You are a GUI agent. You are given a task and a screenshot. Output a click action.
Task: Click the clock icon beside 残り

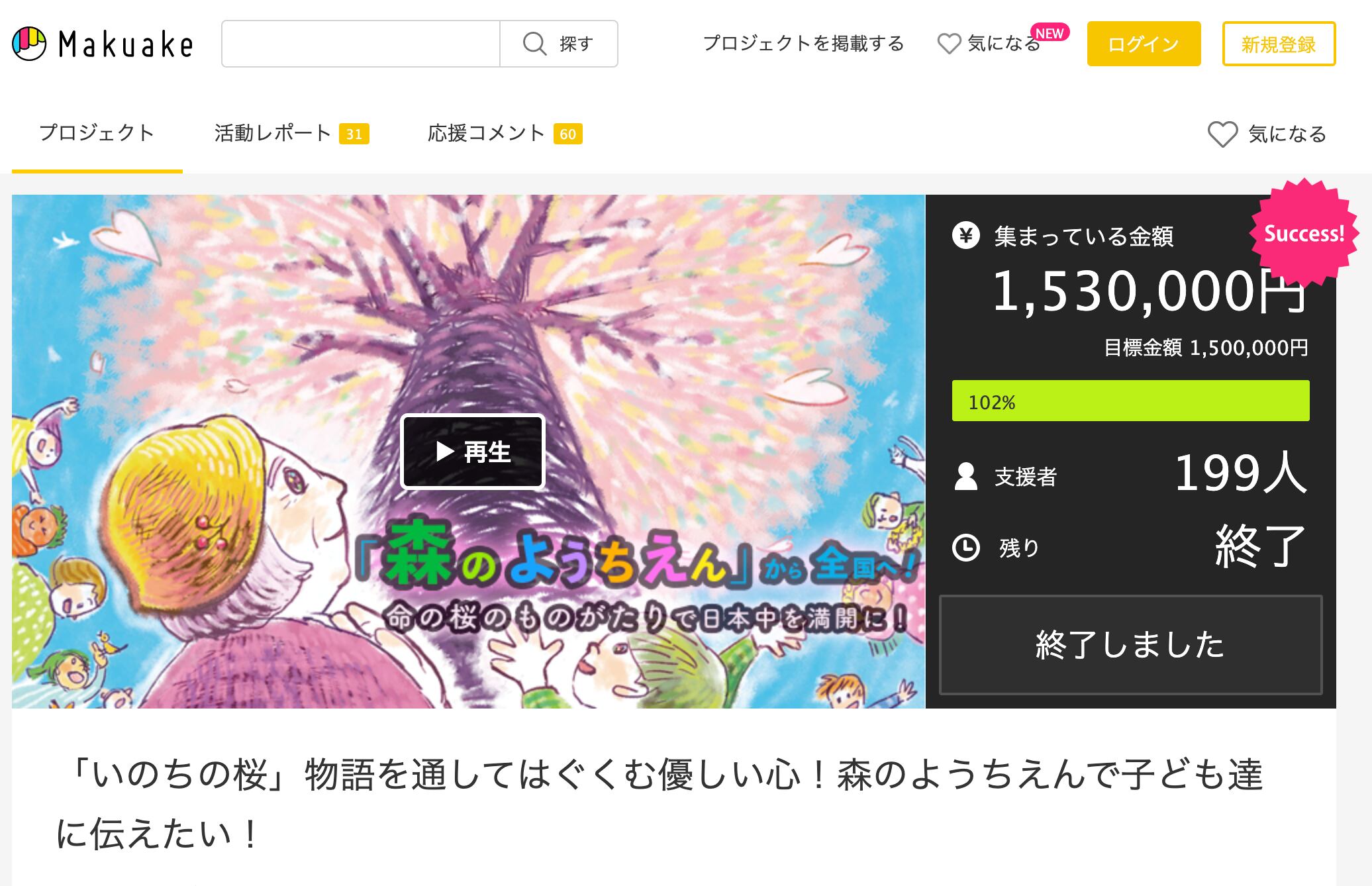coord(966,548)
